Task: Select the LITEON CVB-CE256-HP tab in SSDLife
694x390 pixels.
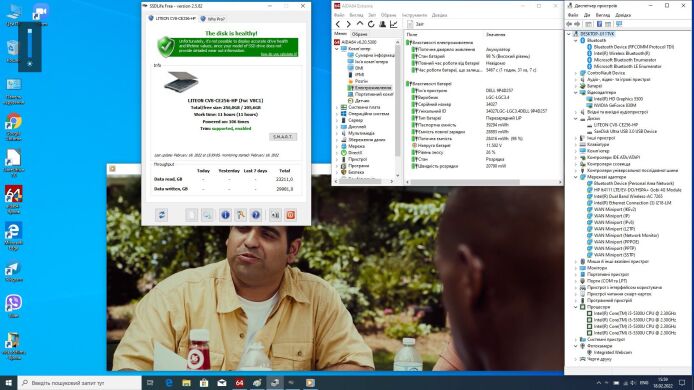Action: [x=172, y=19]
